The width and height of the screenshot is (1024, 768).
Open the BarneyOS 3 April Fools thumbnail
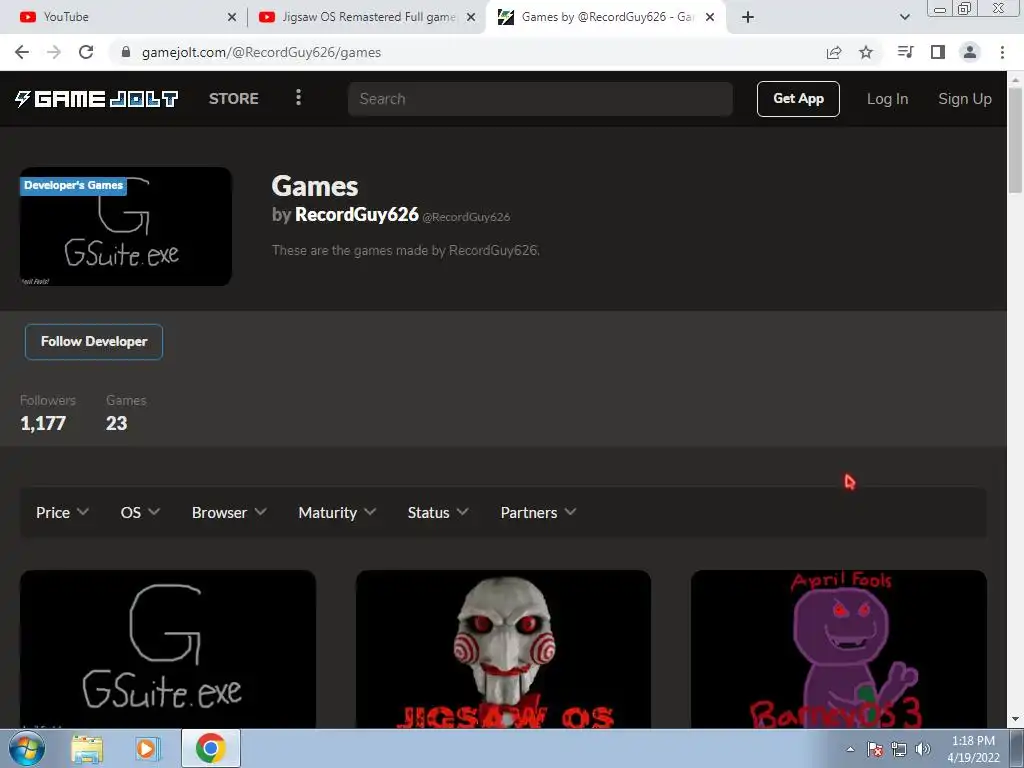839,649
